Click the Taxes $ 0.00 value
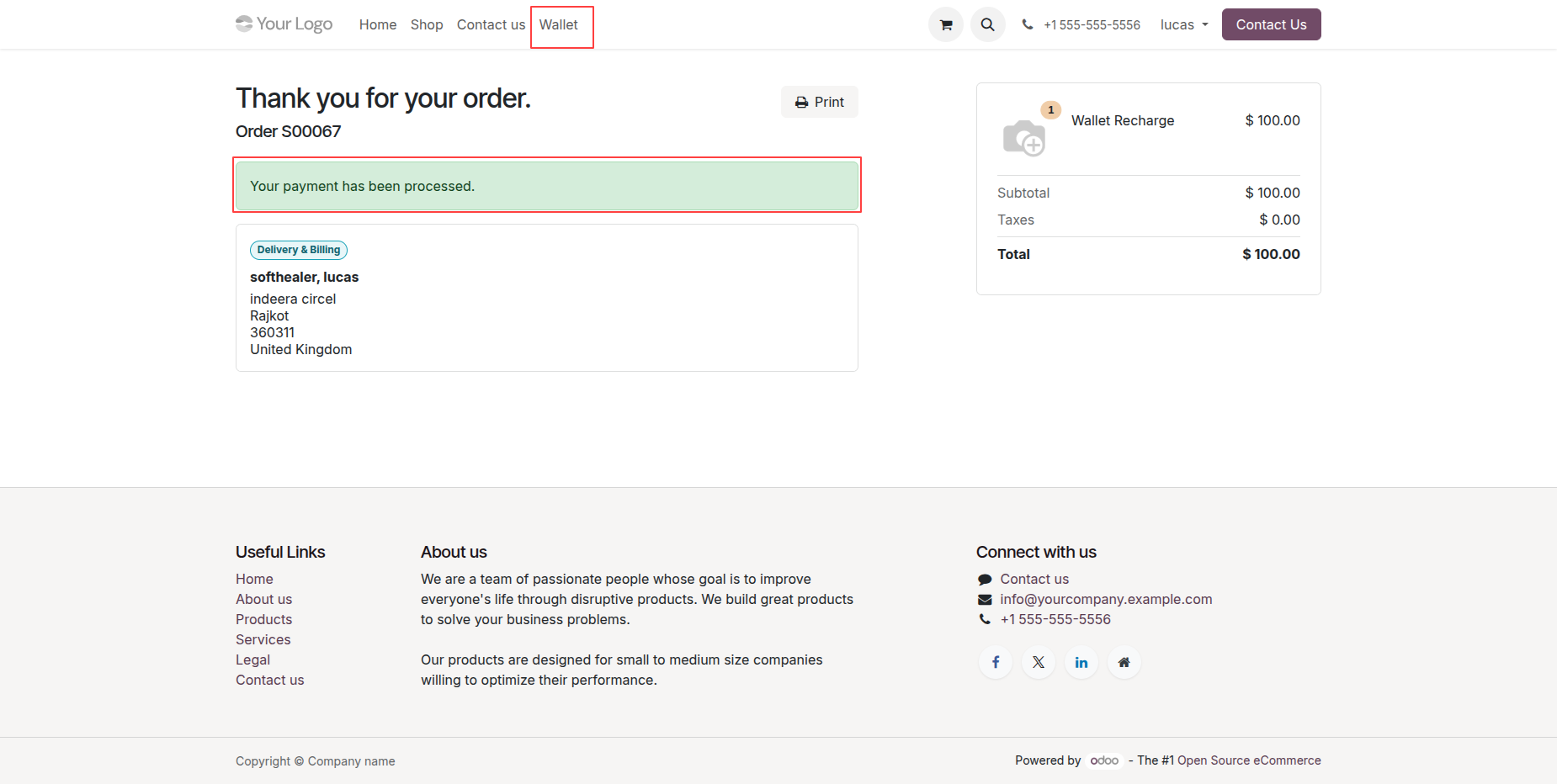The width and height of the screenshot is (1557, 784). pyautogui.click(x=1279, y=220)
